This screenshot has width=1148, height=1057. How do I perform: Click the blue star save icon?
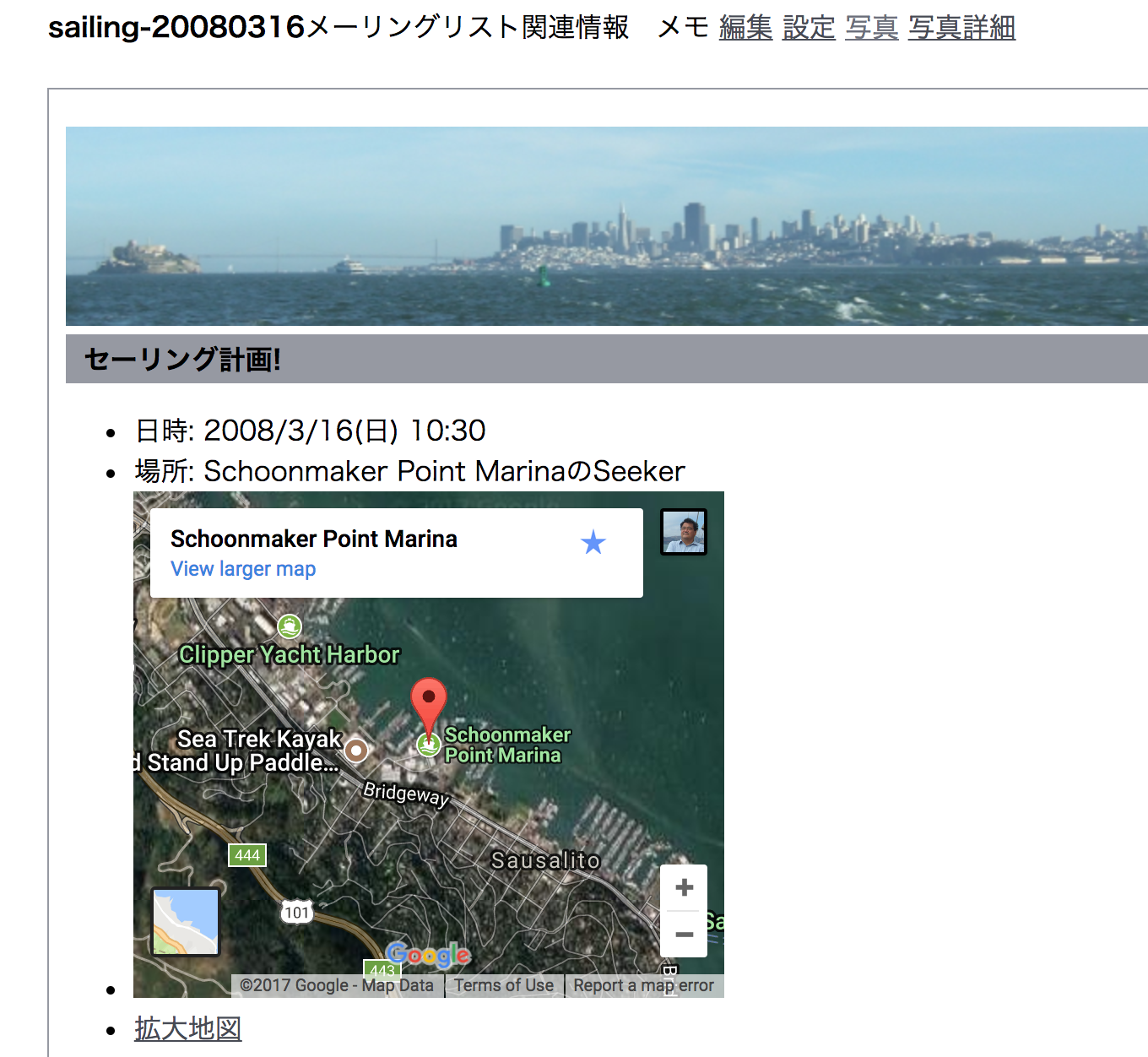[x=593, y=542]
